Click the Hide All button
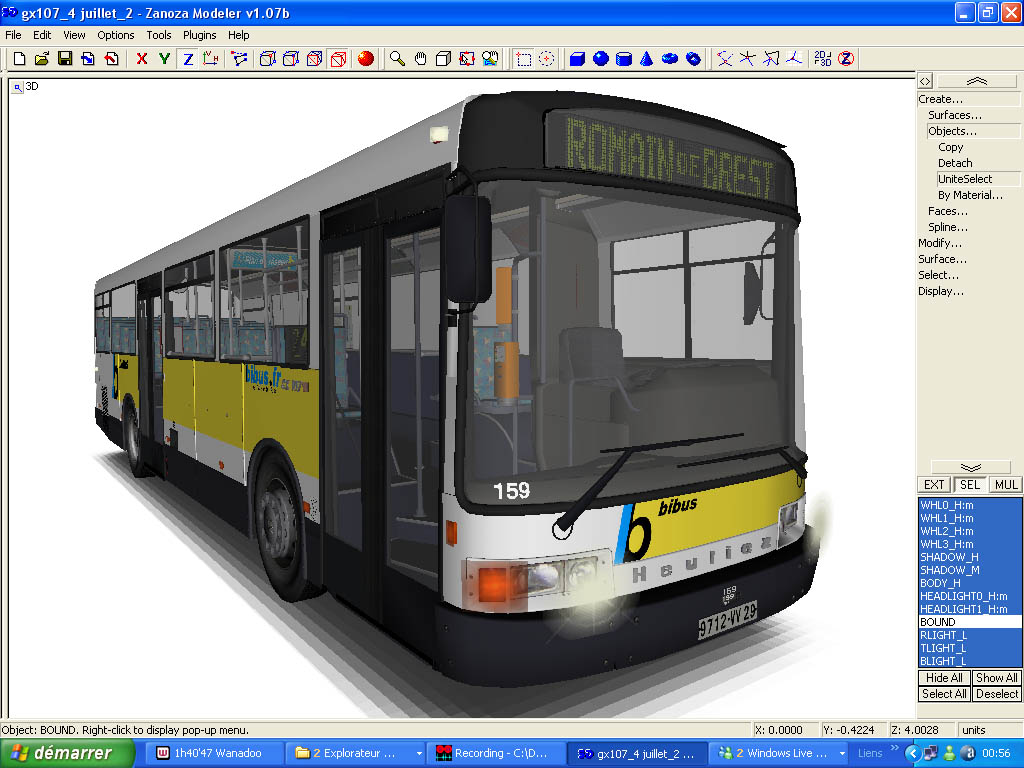The width and height of the screenshot is (1024, 768). (x=944, y=678)
